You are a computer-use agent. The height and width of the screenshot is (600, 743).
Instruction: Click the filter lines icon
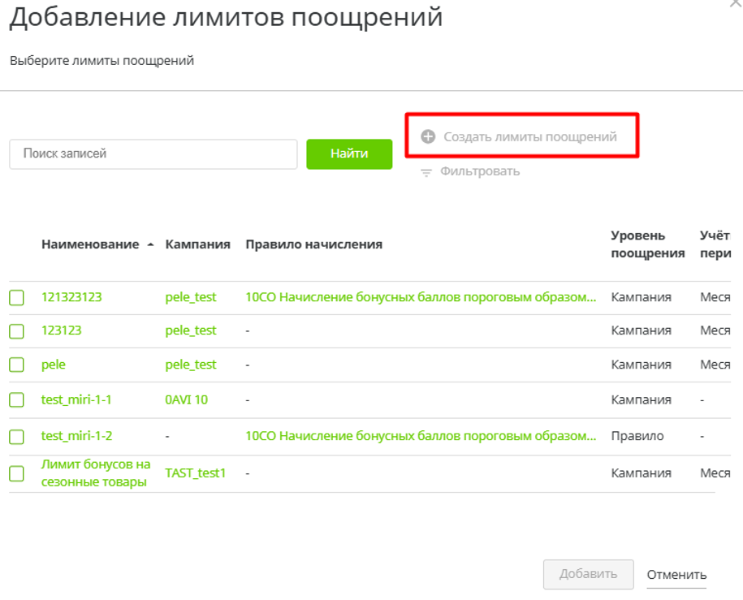tap(426, 172)
